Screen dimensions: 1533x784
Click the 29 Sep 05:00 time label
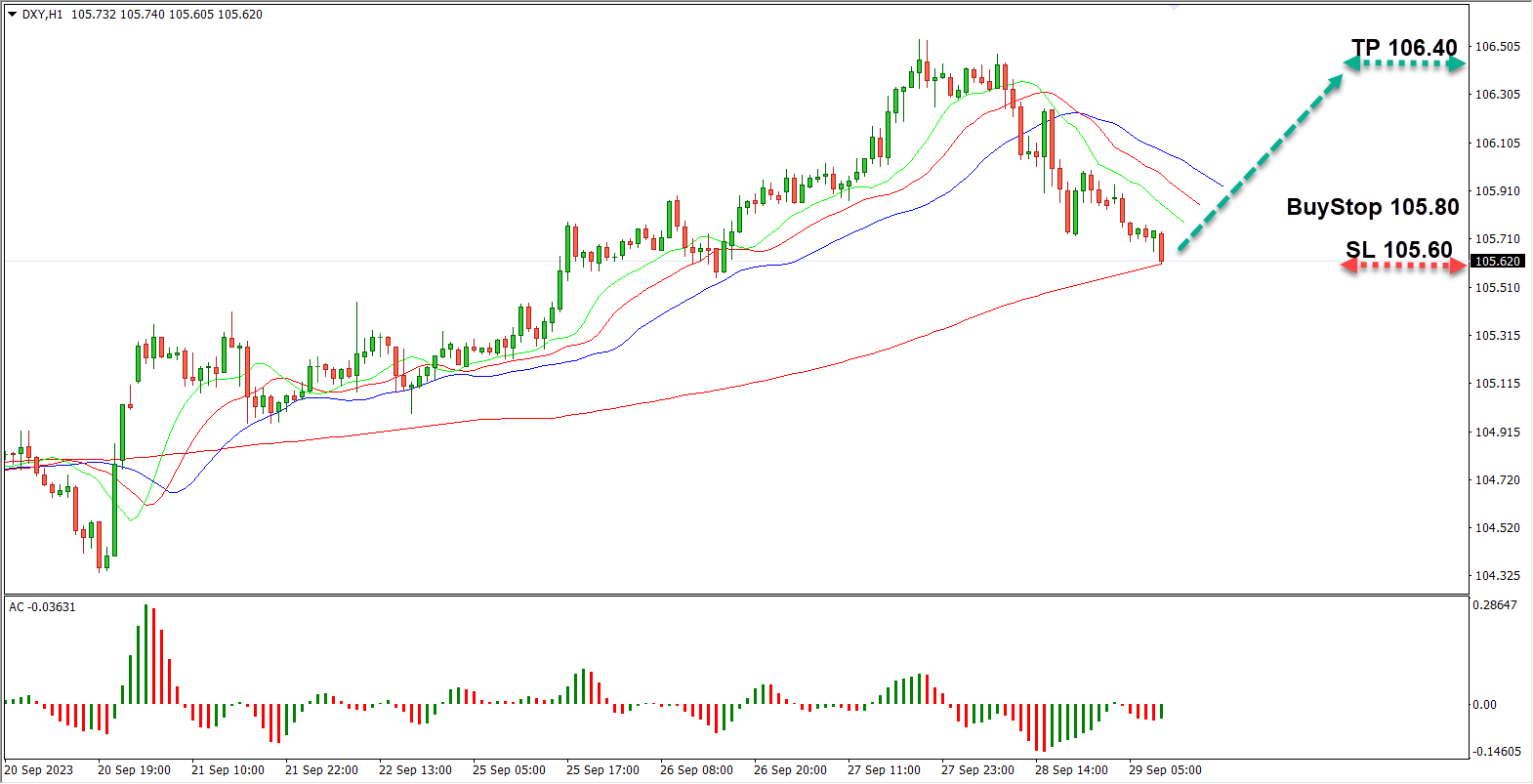pyautogui.click(x=1165, y=770)
